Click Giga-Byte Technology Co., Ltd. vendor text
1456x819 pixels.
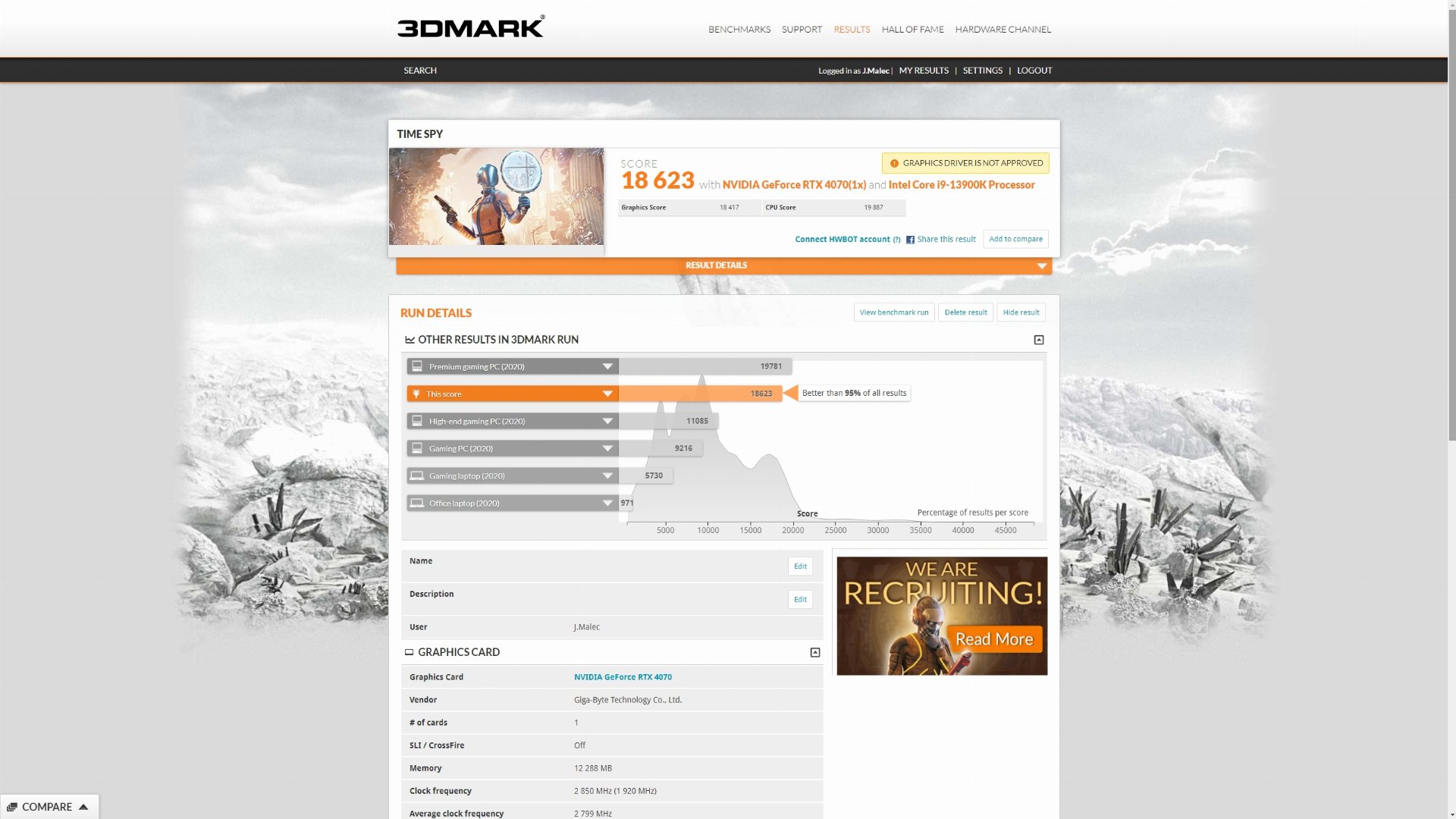click(628, 700)
